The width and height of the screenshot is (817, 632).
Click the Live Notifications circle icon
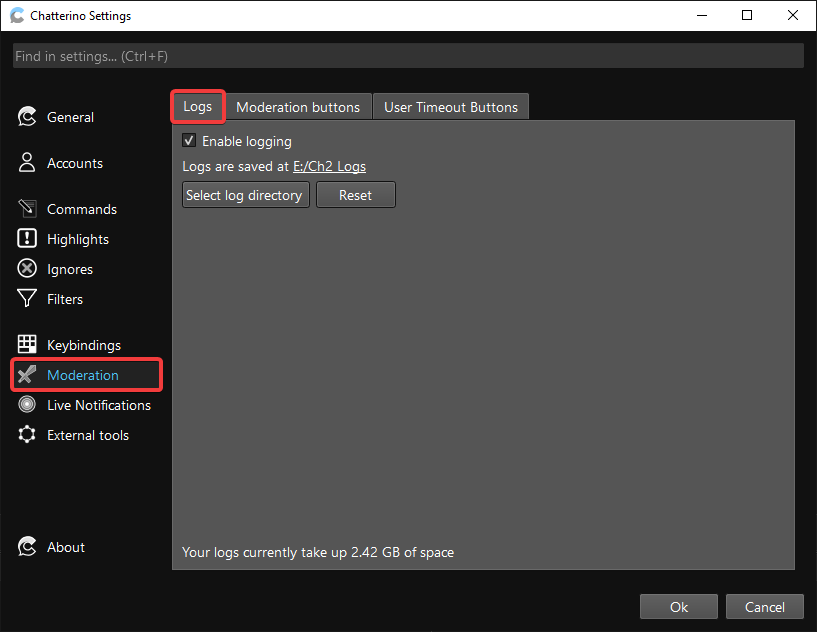pos(27,404)
